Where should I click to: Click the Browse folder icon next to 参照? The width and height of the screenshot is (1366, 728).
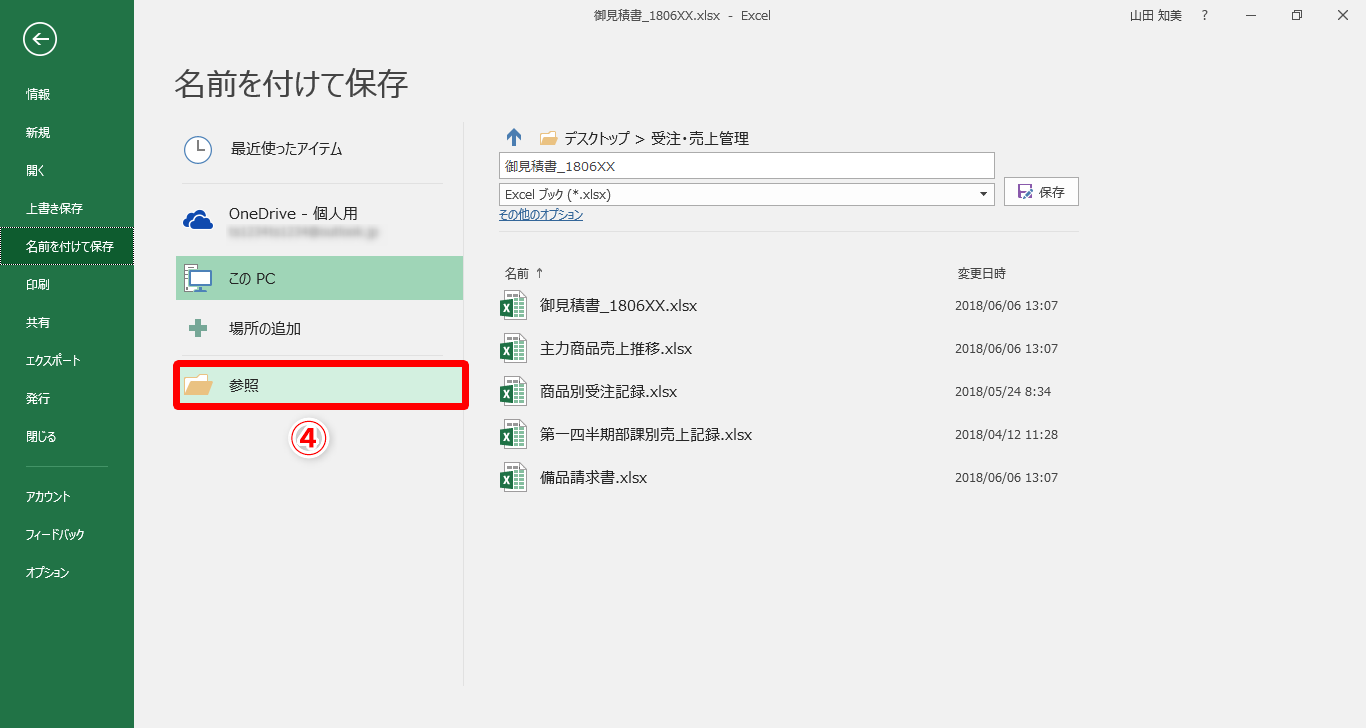198,385
